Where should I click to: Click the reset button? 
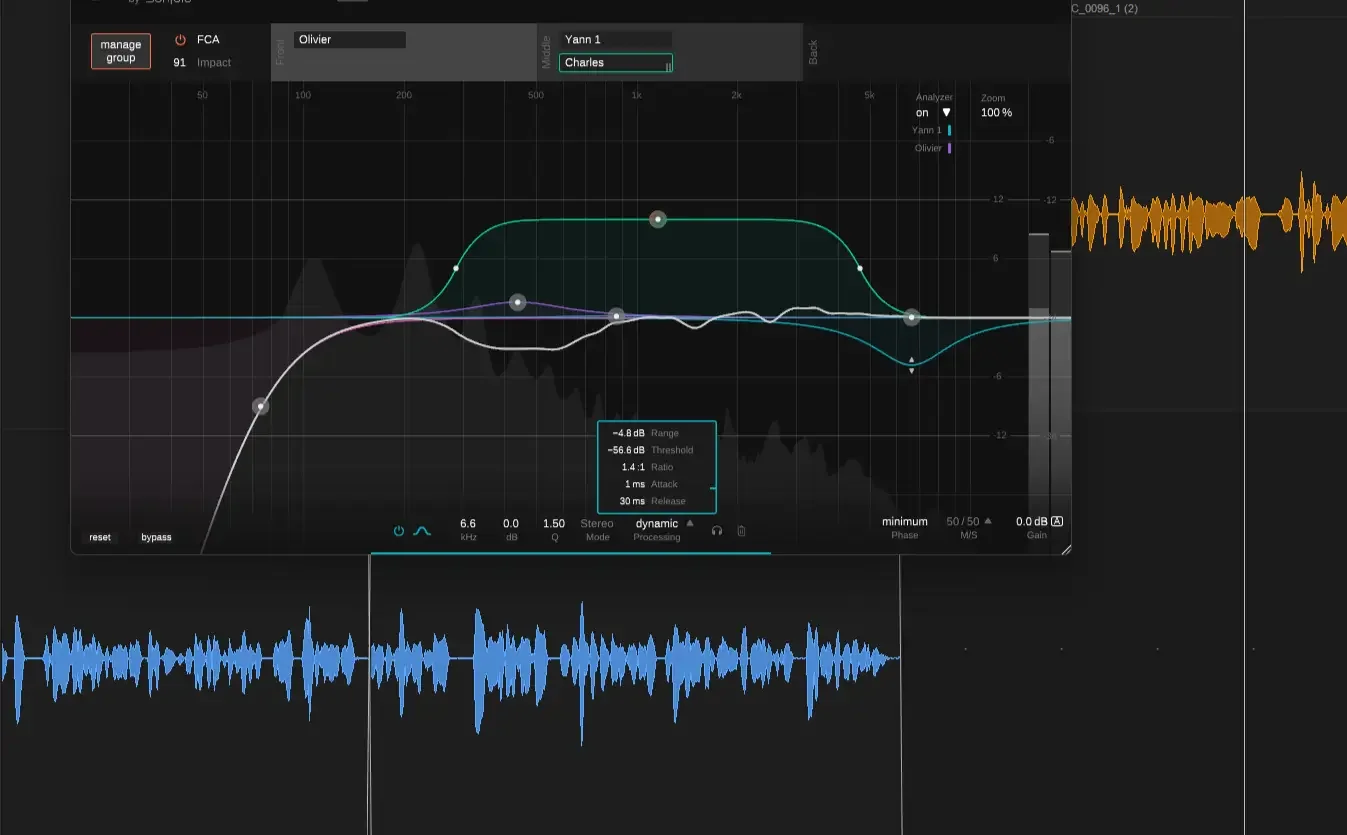100,537
